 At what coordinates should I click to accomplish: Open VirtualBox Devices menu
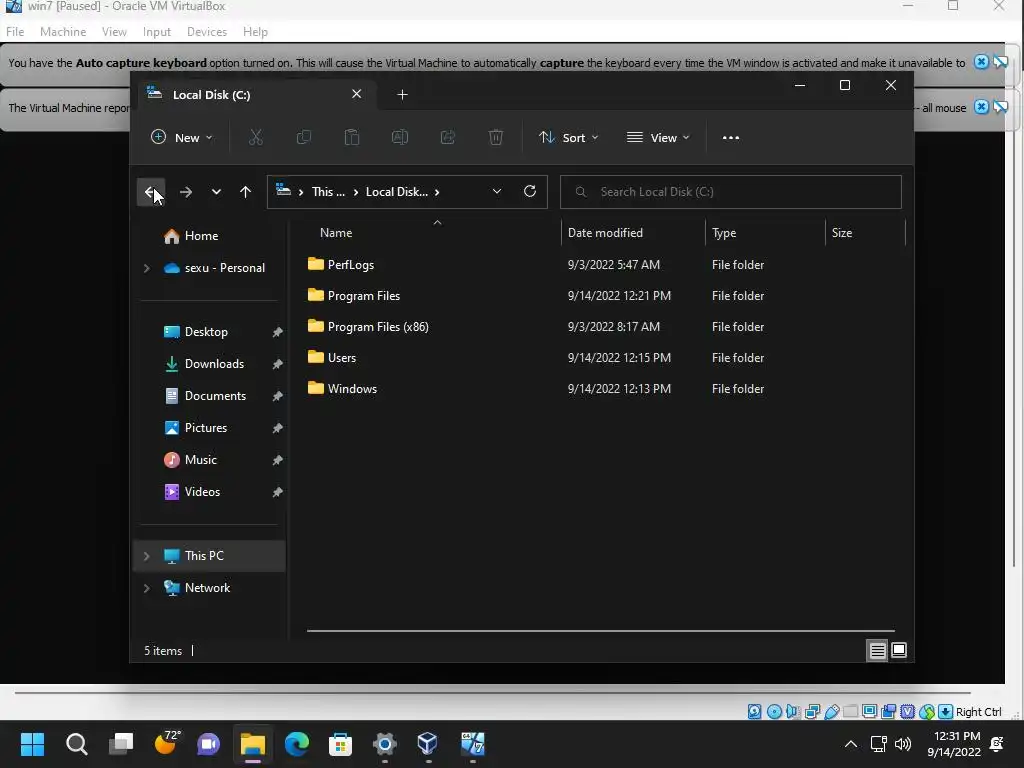click(207, 31)
